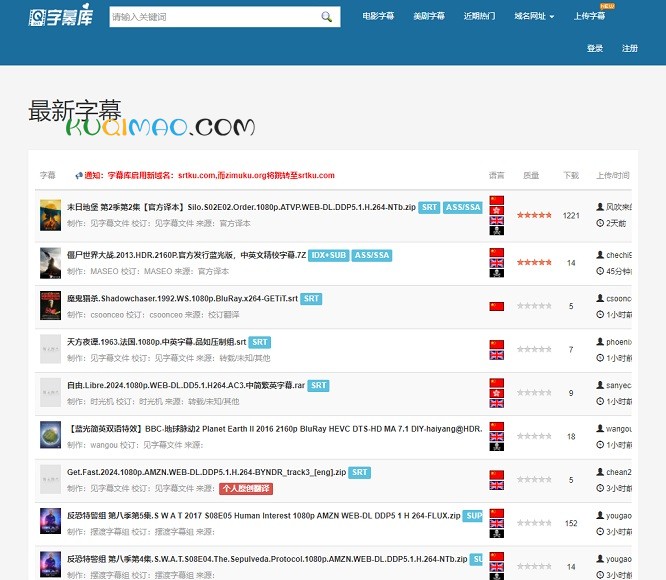Click the SRT tag on Shadowchaser row

tap(311, 298)
